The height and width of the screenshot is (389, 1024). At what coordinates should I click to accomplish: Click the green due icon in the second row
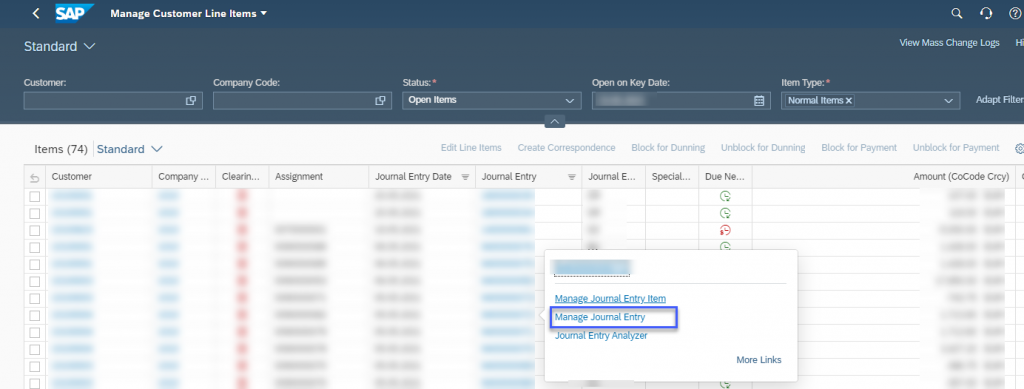[725, 213]
